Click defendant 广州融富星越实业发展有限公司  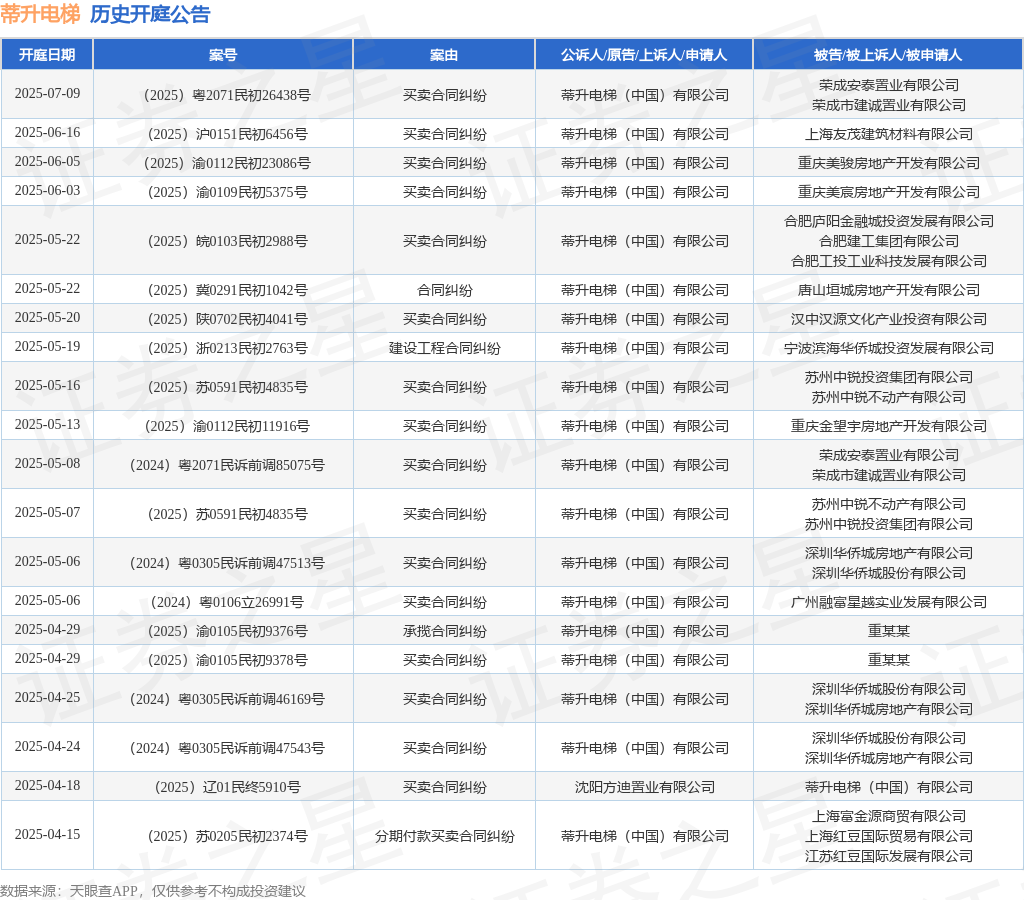888,602
